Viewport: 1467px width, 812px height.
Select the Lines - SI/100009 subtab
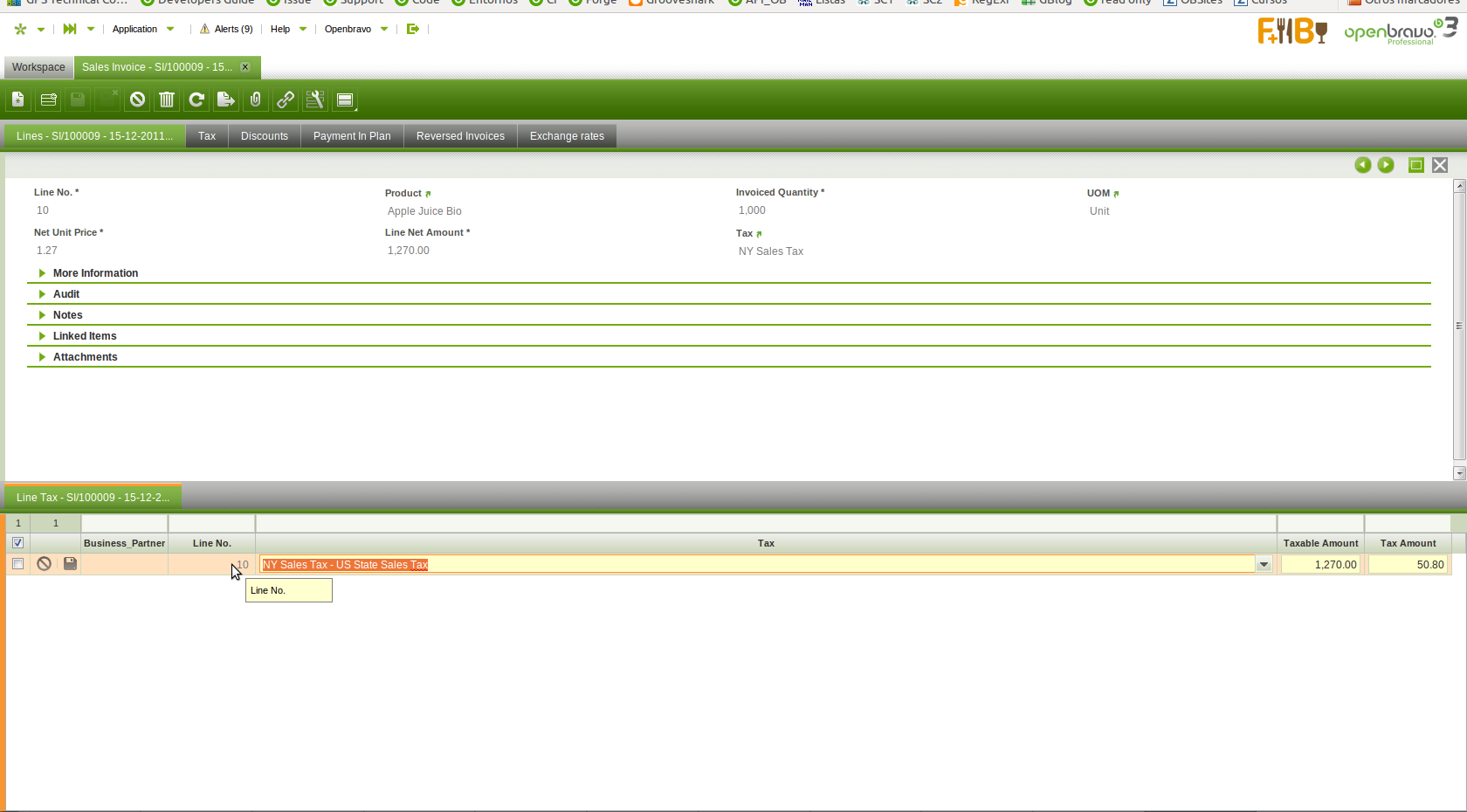94,136
